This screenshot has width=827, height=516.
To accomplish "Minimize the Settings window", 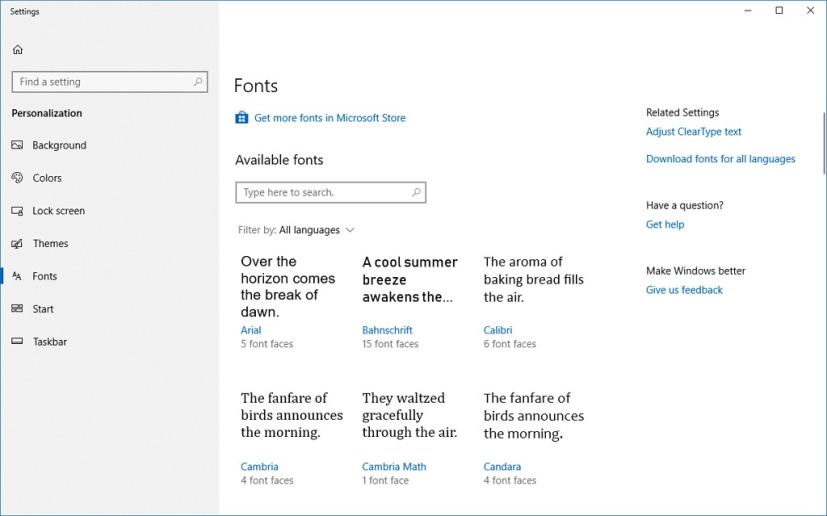I will click(747, 11).
